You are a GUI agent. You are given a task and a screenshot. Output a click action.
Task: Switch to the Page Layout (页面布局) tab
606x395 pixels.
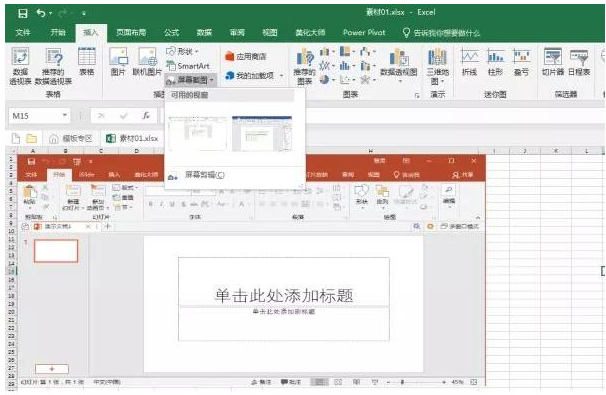coord(131,33)
